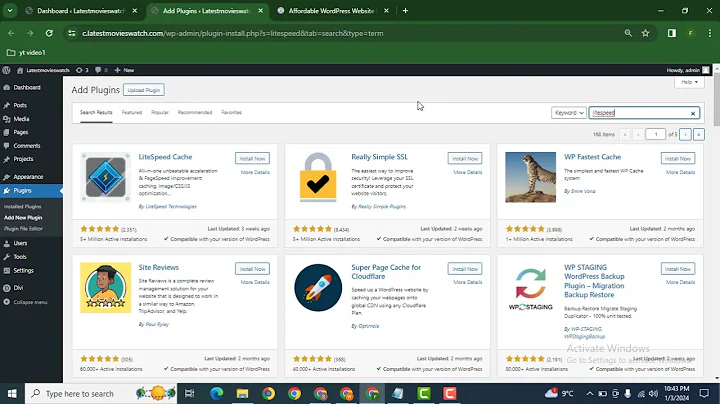Open Windows Start menu
Viewport: 720px width, 404px height.
point(12,393)
